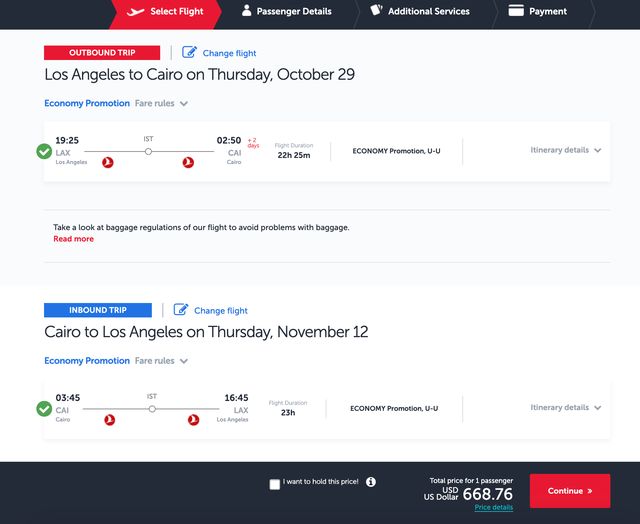Click Read more about baggage regulations

[x=73, y=239]
